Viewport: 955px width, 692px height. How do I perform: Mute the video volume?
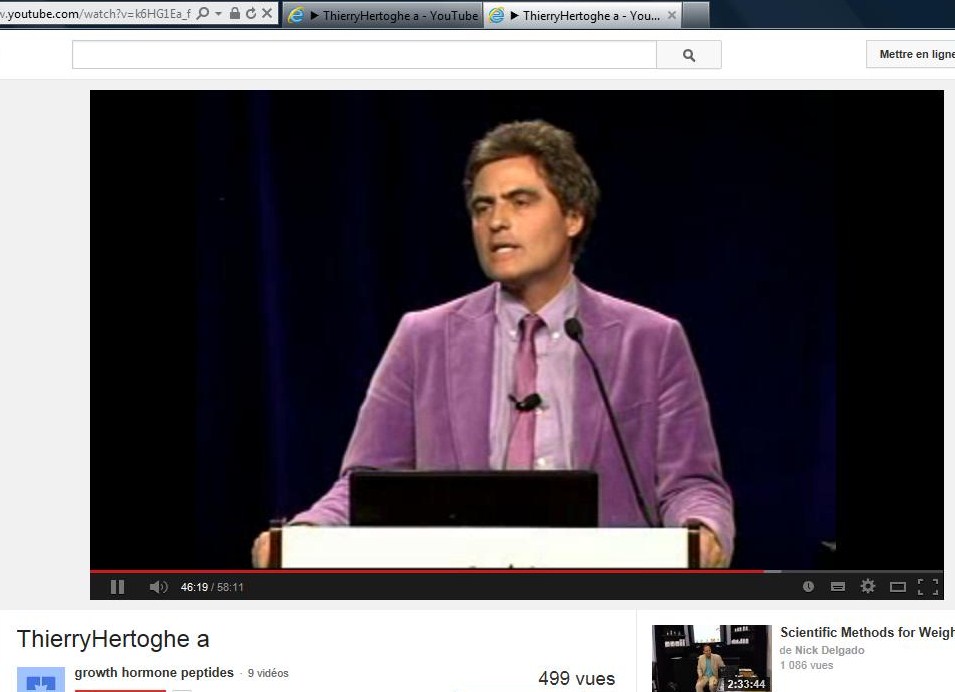tap(158, 587)
